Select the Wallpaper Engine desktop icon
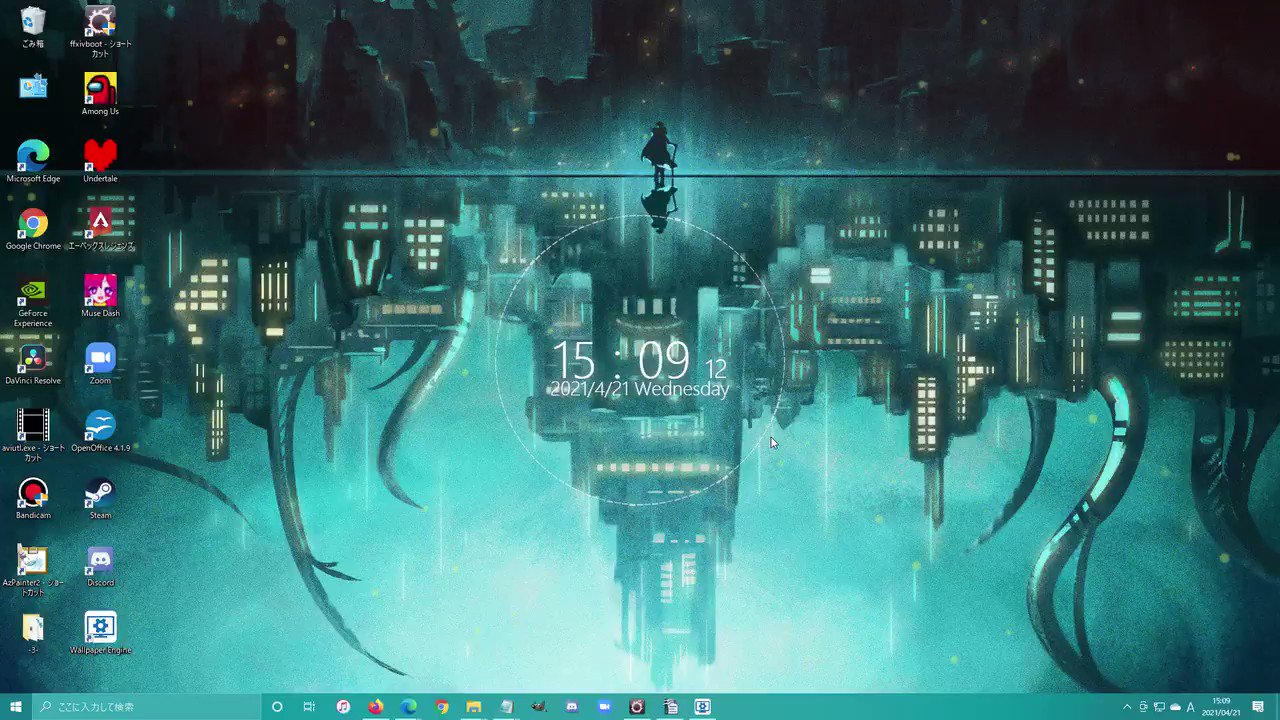This screenshot has width=1280, height=720. point(100,633)
